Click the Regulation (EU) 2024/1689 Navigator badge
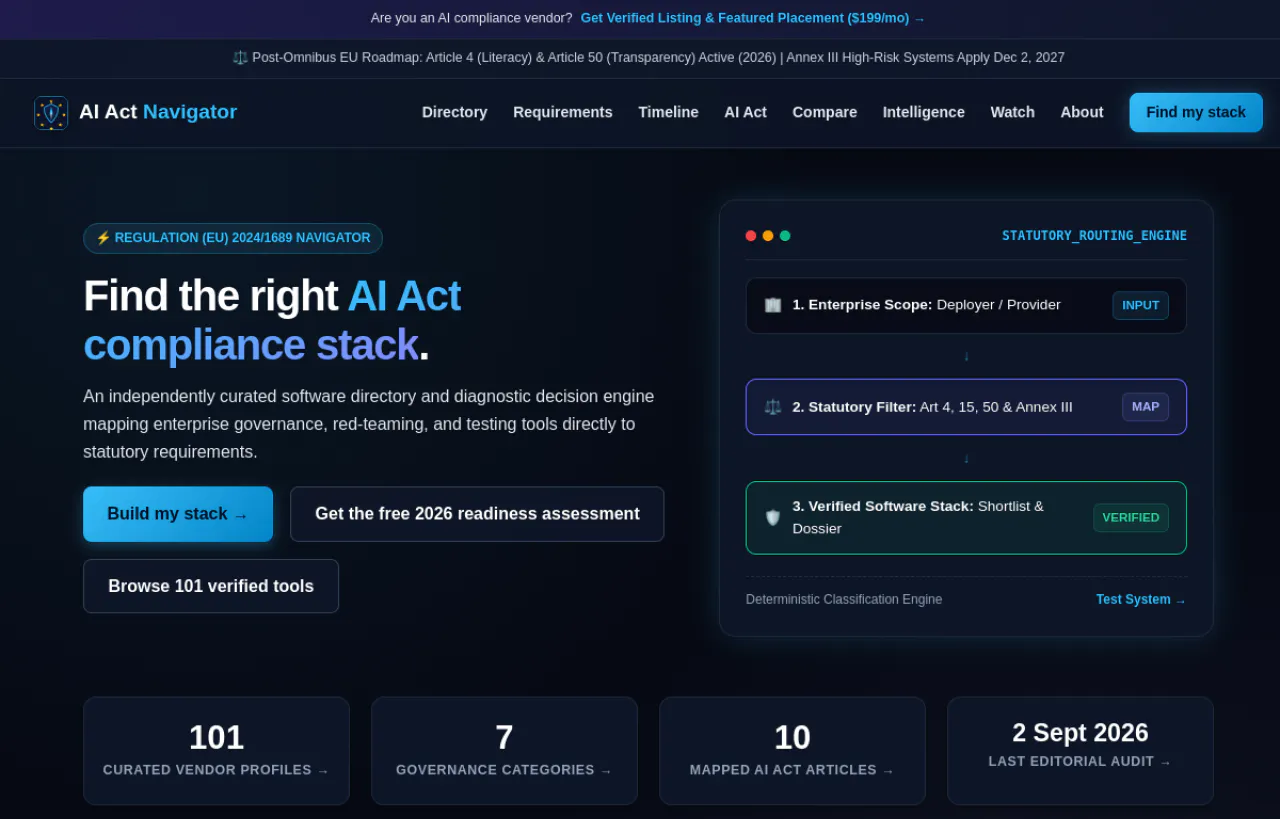The height and width of the screenshot is (819, 1280). [233, 238]
